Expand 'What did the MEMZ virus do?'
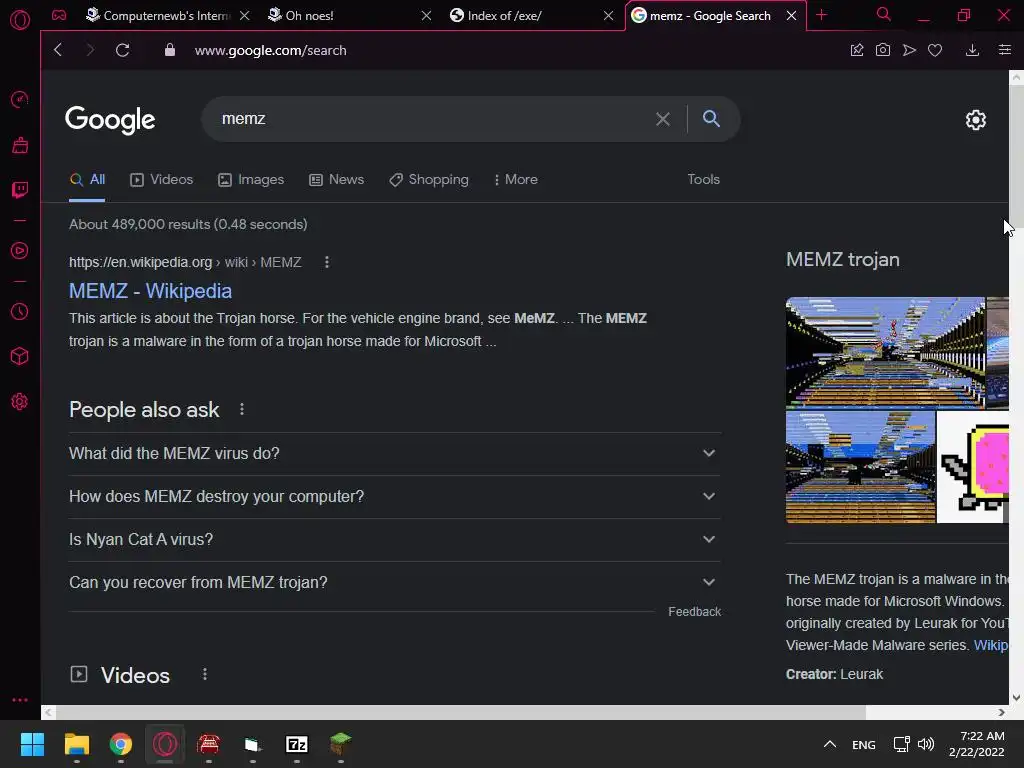The image size is (1024, 768). (394, 453)
